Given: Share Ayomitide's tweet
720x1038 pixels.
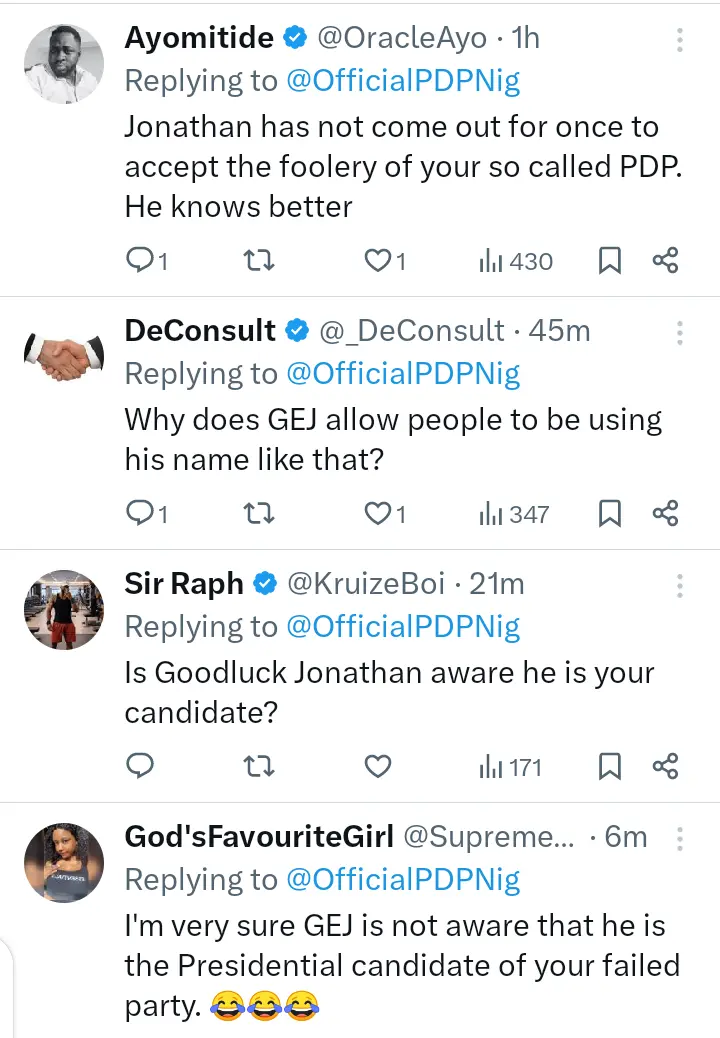Looking at the screenshot, I should click(x=665, y=260).
